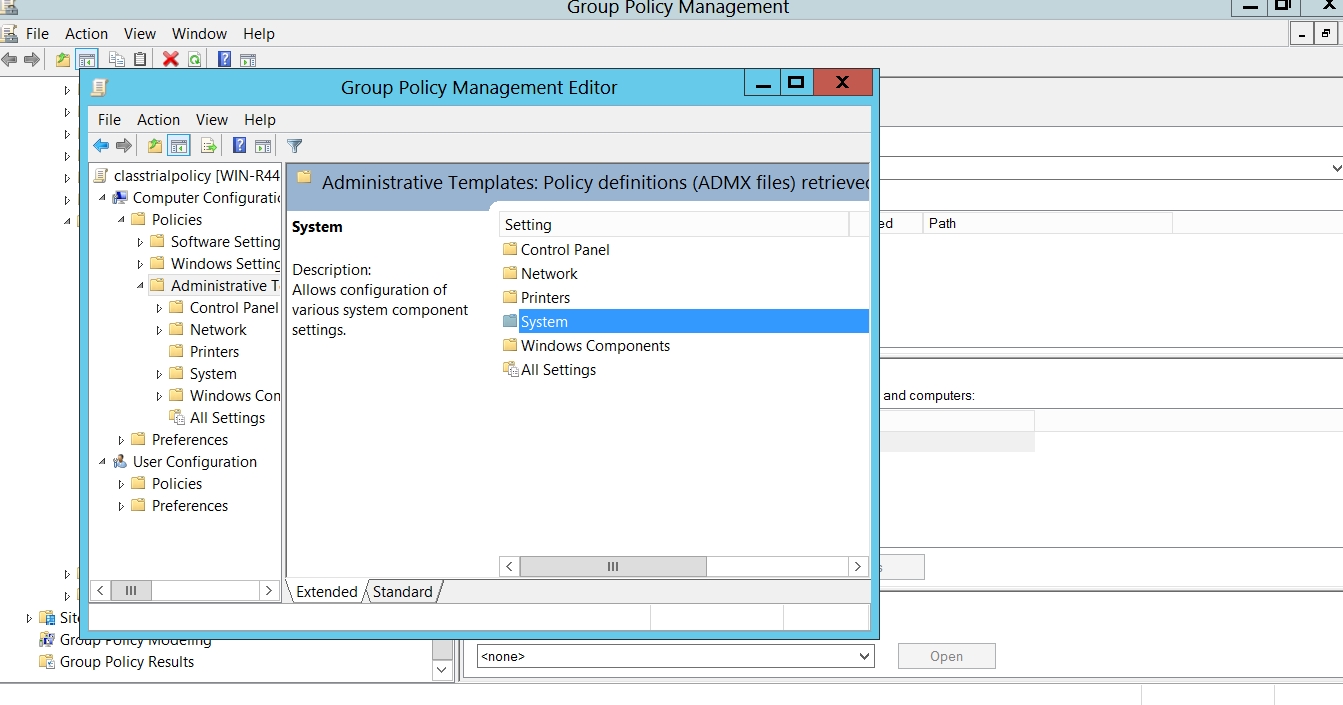This screenshot has width=1343, height=705.
Task: Show/Hide the Action Pane in editor toolbar
Action: tap(263, 146)
